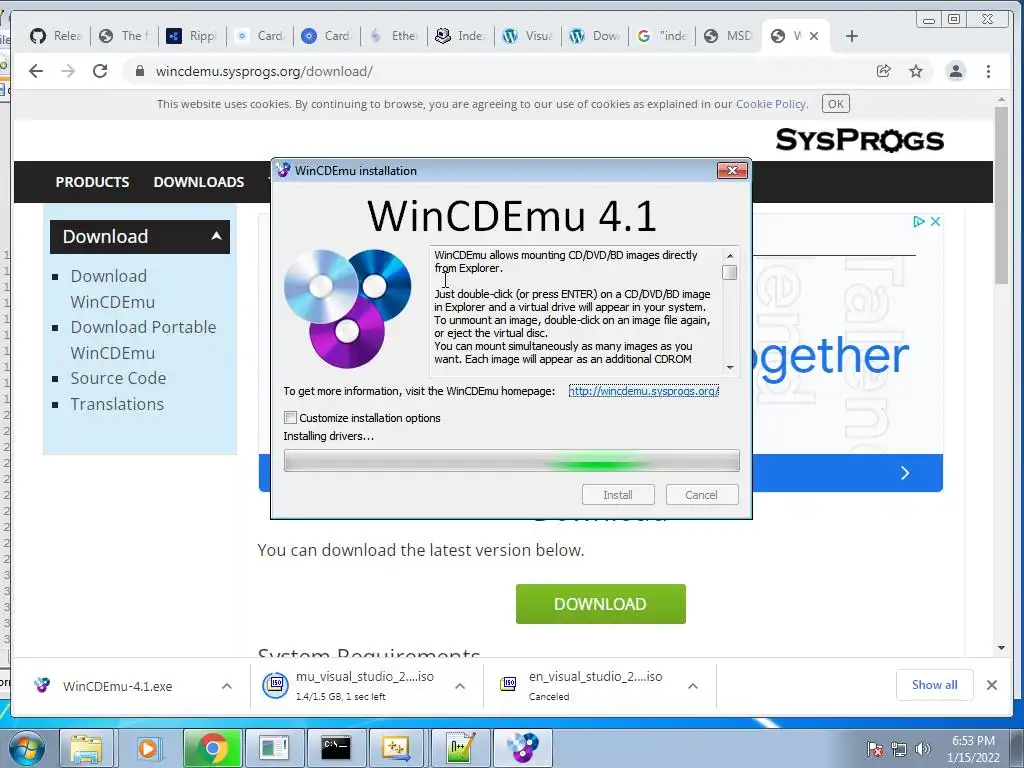Reload the WinCDEmu download page
Screen dimensions: 1024x768
100,71
